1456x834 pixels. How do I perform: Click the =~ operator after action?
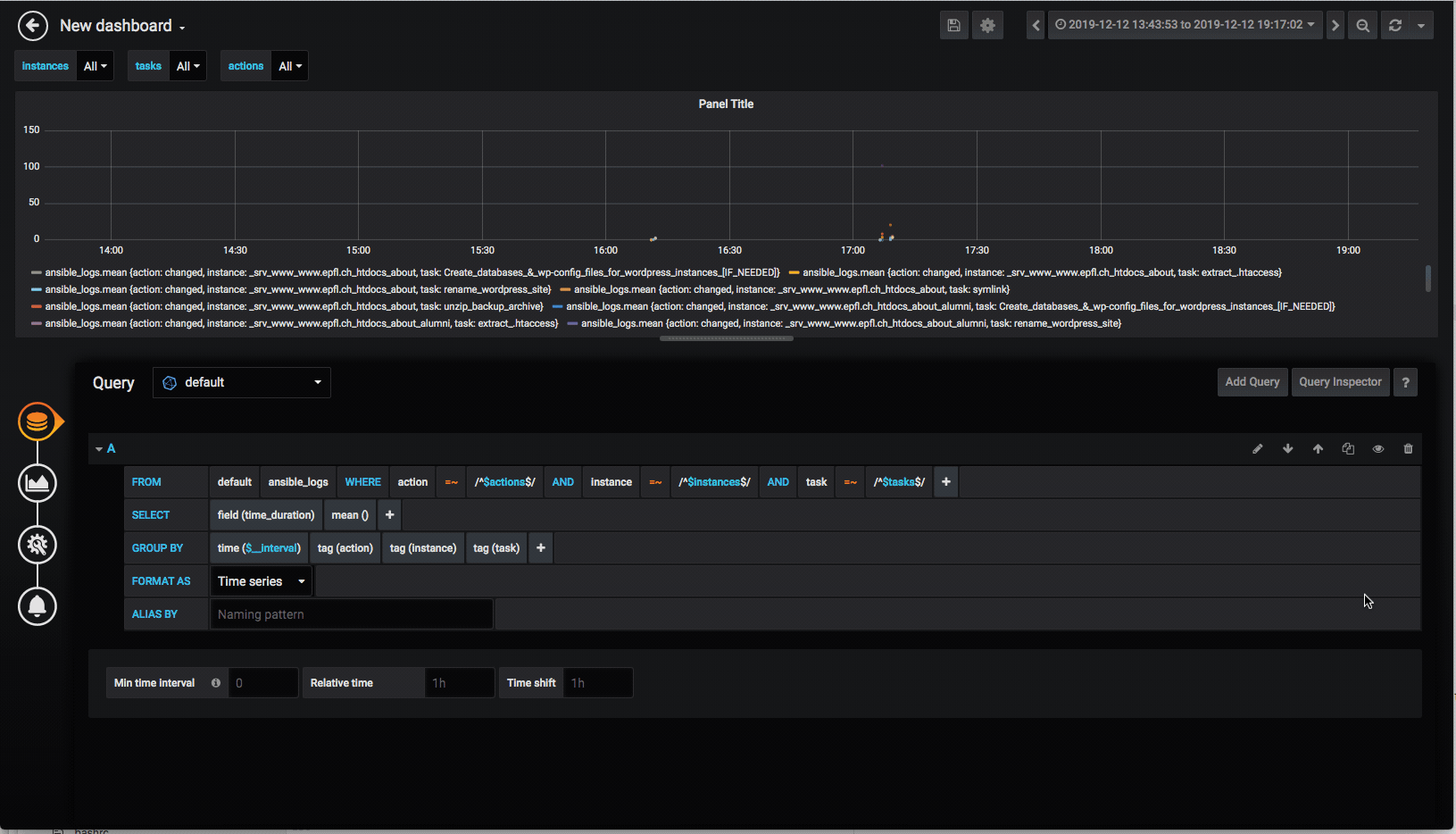(x=452, y=482)
